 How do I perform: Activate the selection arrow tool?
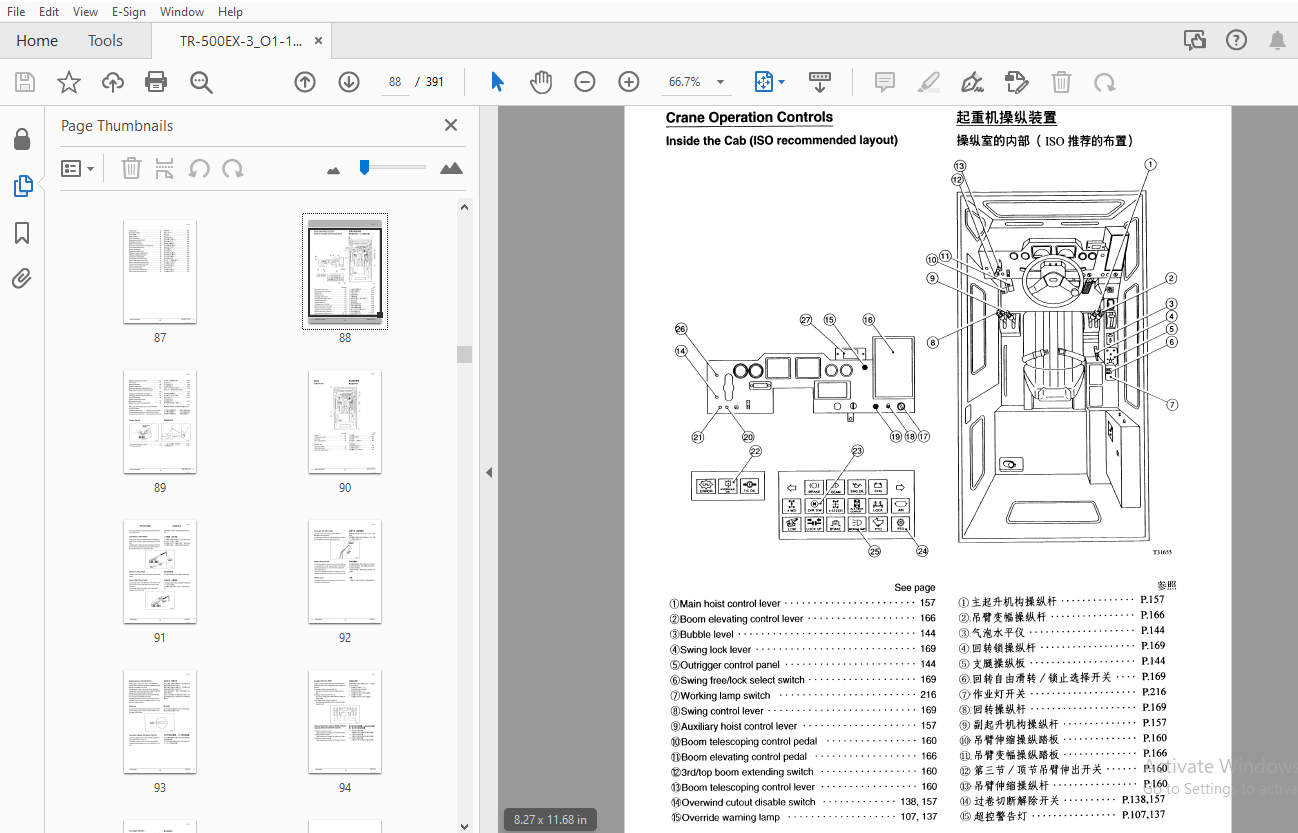coord(498,82)
